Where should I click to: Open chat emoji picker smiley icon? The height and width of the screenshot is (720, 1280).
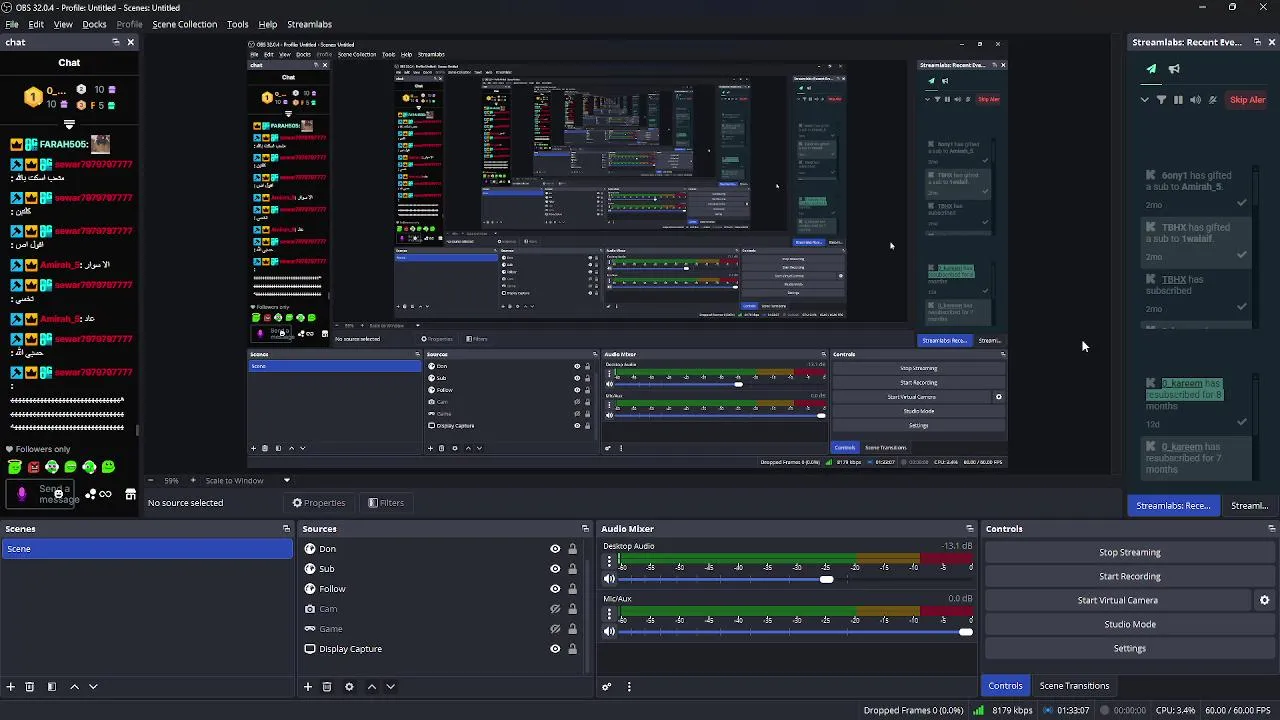pyautogui.click(x=59, y=494)
